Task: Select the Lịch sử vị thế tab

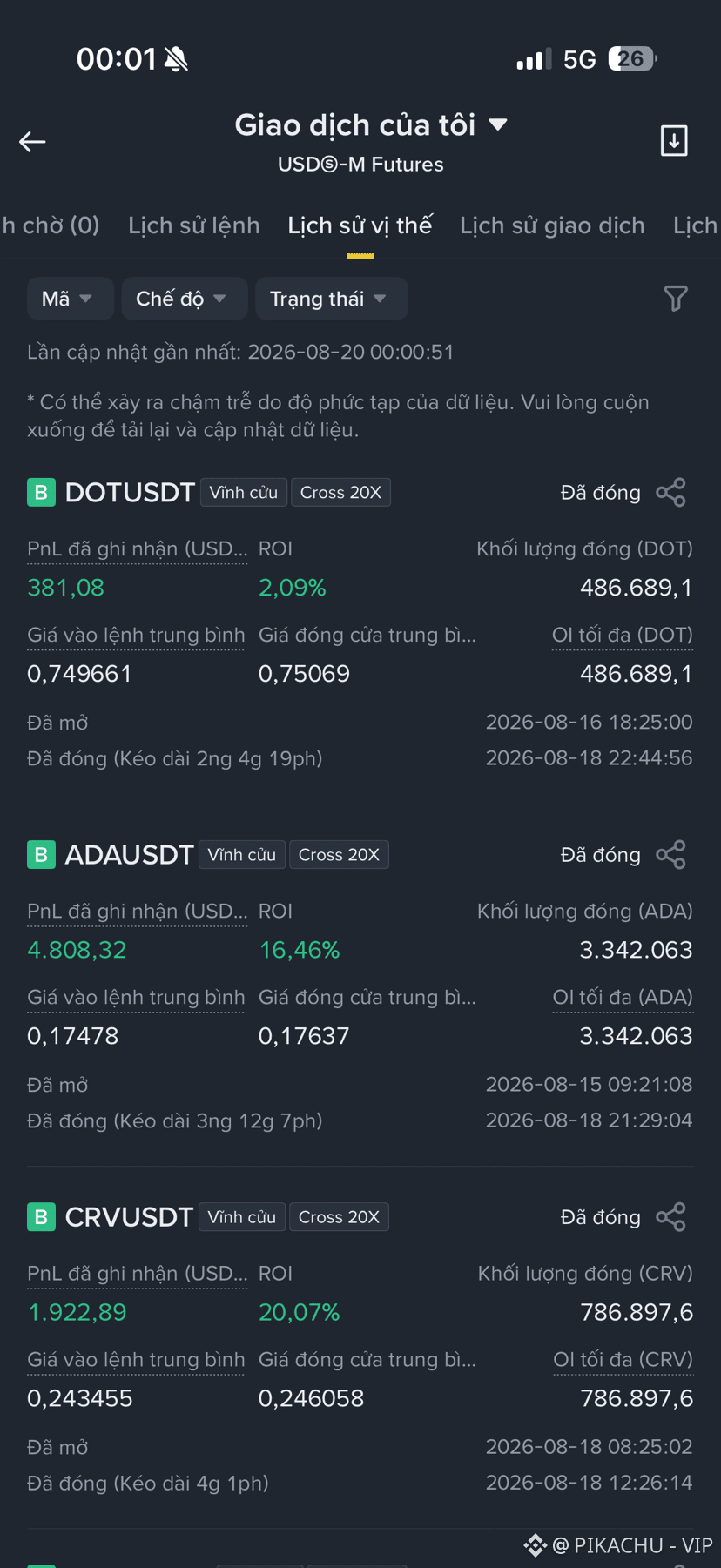Action: (x=360, y=225)
